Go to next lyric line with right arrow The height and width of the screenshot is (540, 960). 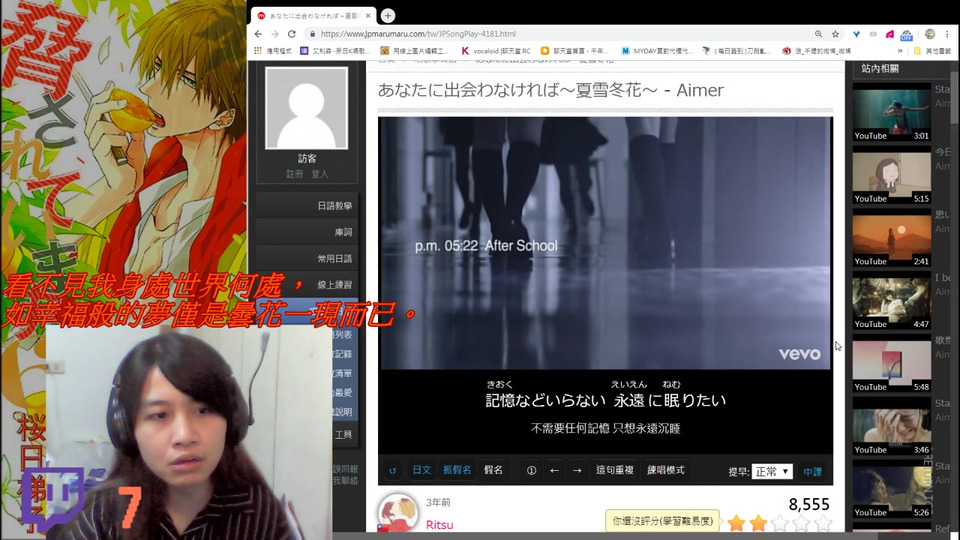pyautogui.click(x=577, y=470)
